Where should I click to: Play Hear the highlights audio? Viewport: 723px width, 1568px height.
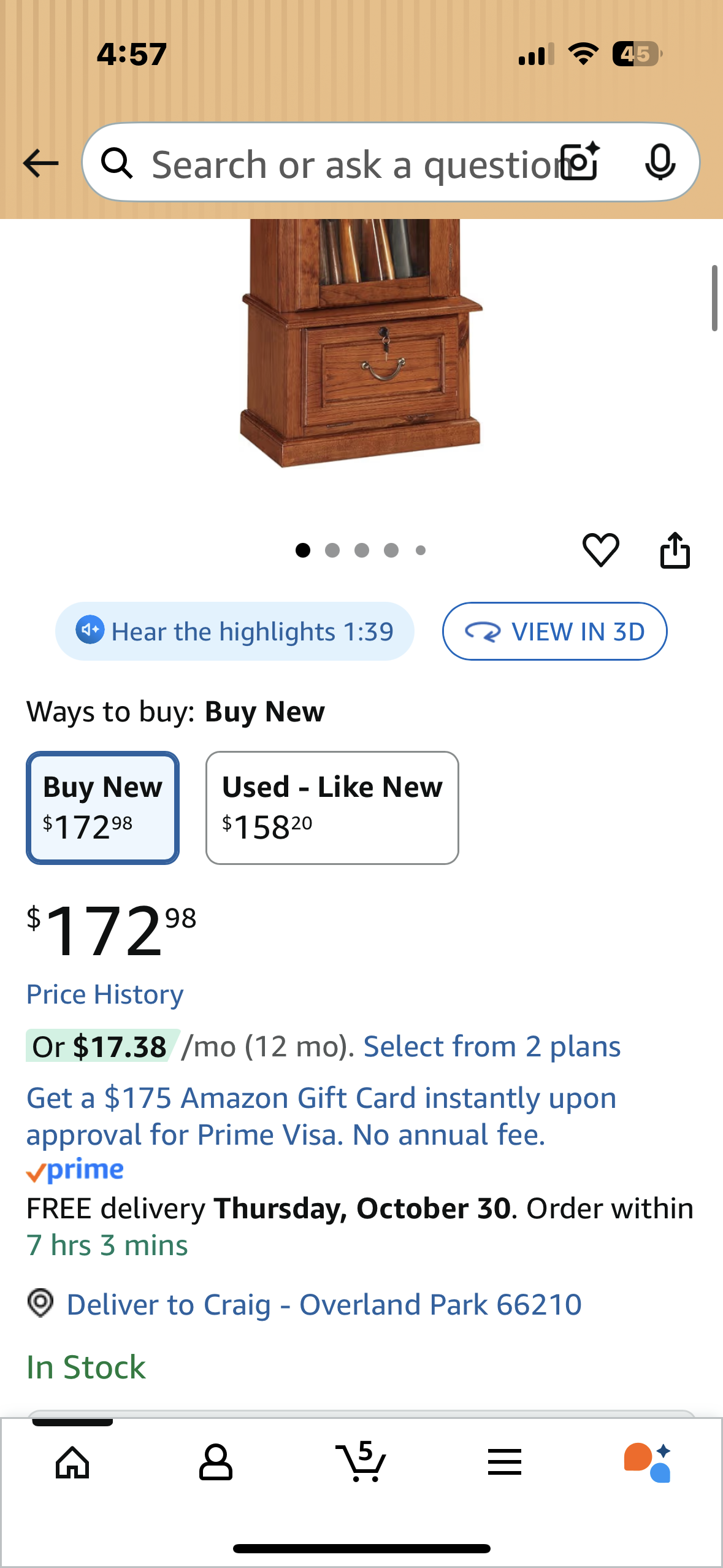(x=234, y=631)
